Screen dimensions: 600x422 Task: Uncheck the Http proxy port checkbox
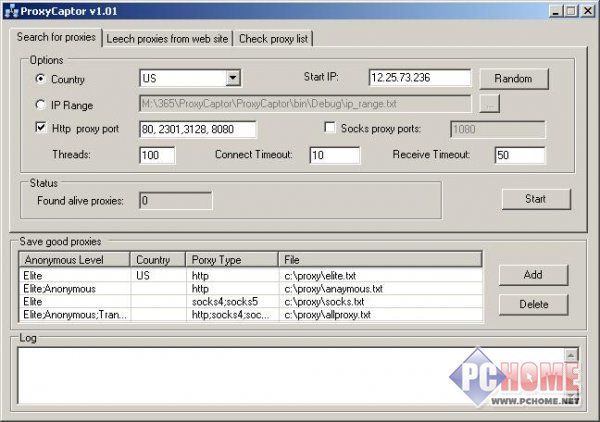coord(41,127)
